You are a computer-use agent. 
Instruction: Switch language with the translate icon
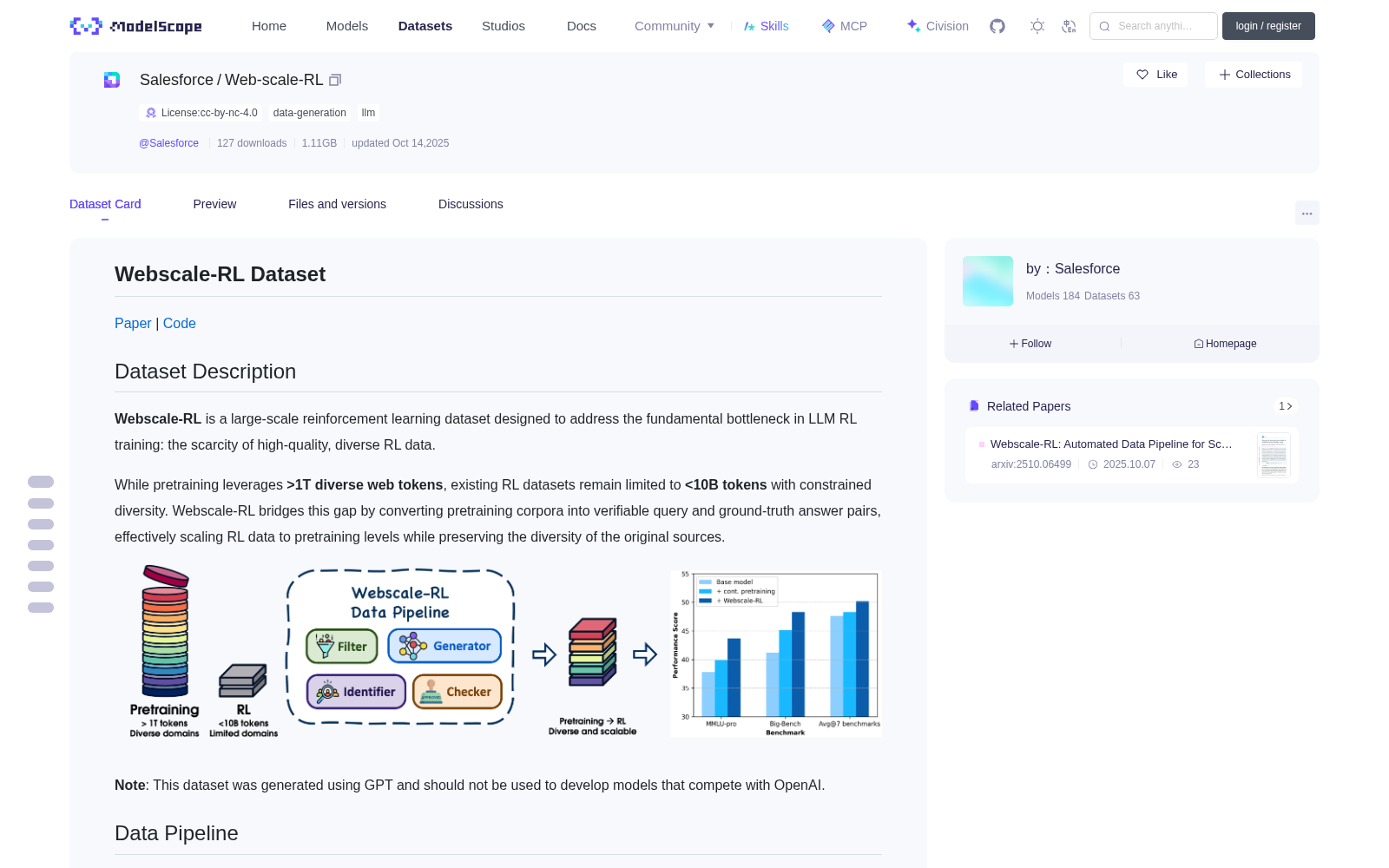[1069, 26]
